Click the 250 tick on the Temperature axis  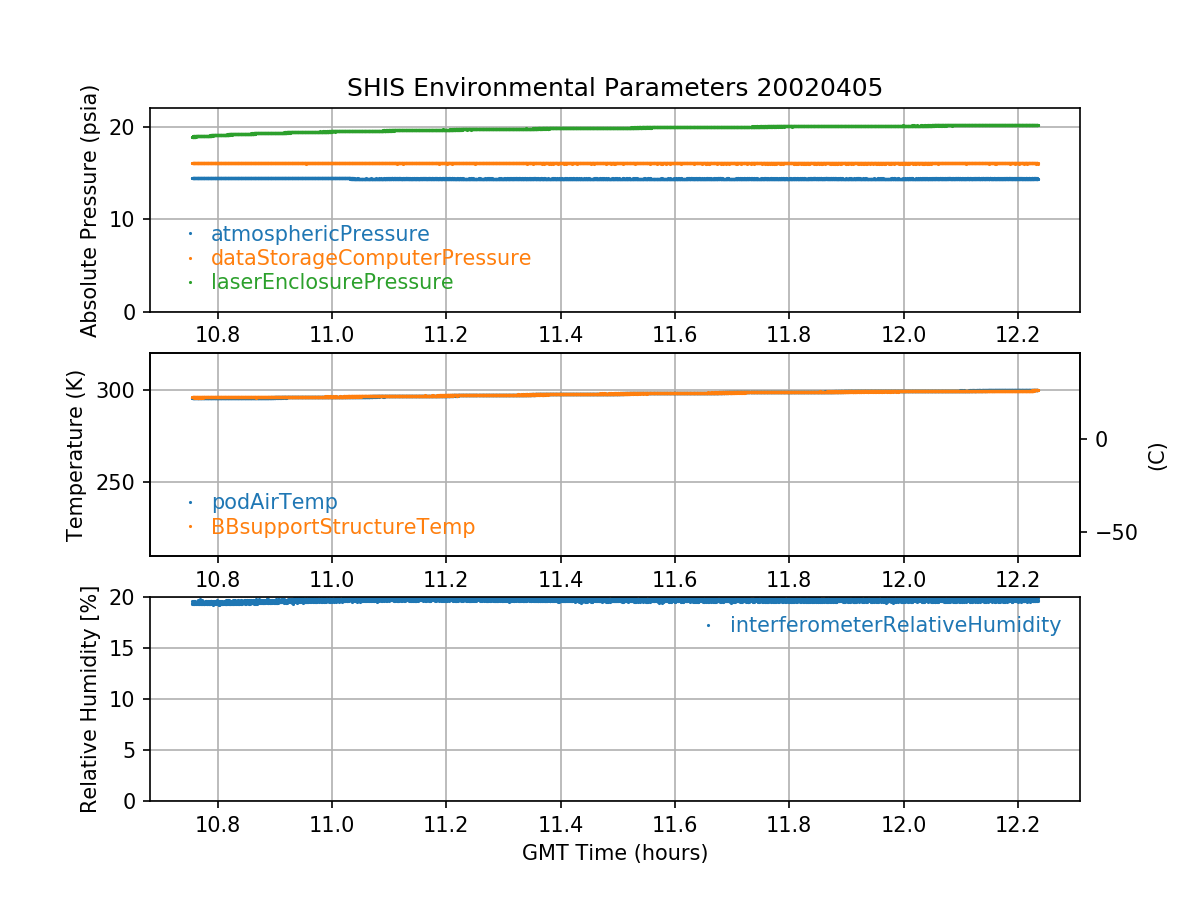click(122, 483)
